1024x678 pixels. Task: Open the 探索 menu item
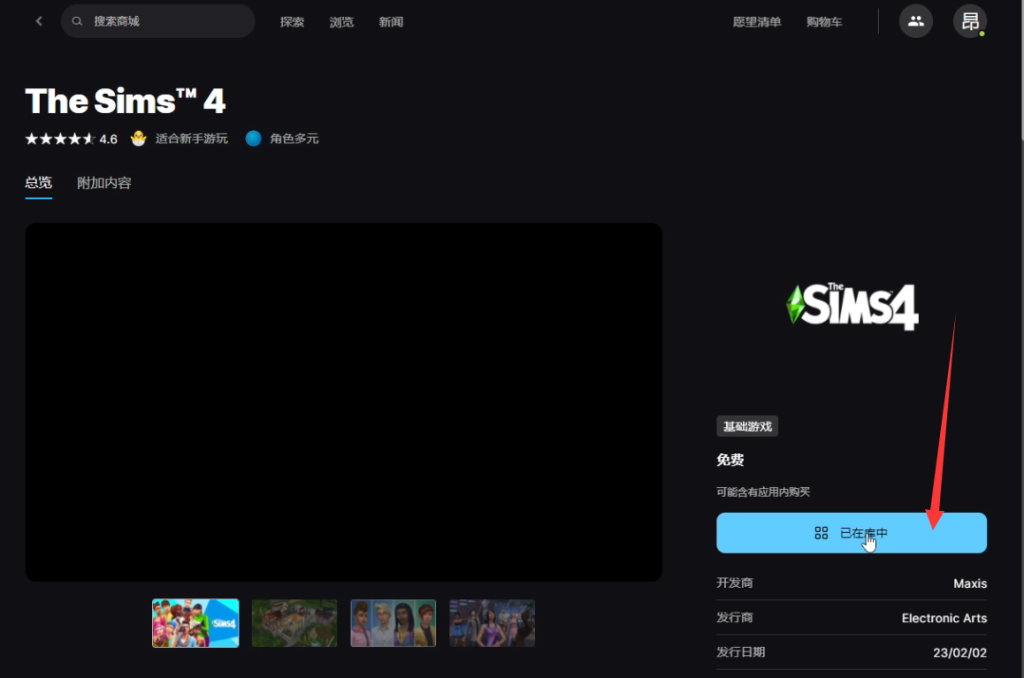[x=292, y=22]
